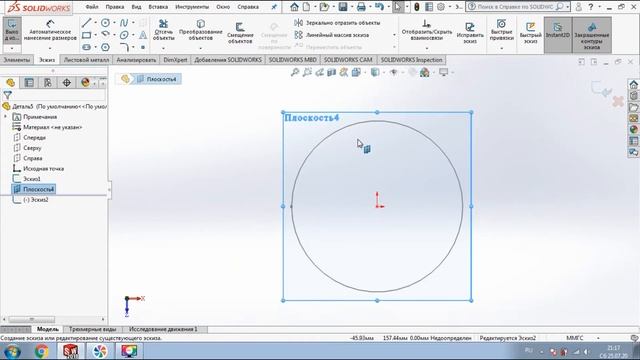Click Линейный массив эскиза button
The width and height of the screenshot is (640, 360).
coord(332,35)
